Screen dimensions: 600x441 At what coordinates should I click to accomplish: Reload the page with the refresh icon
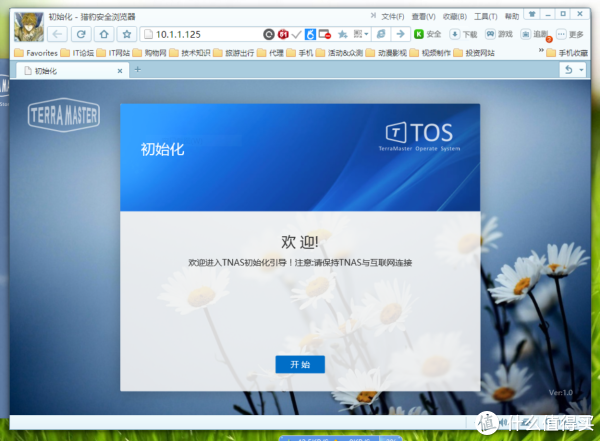[x=81, y=34]
